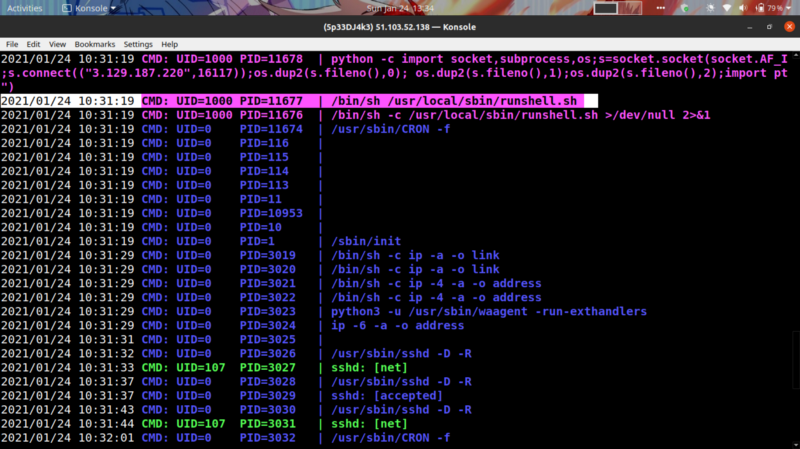Image resolution: width=800 pixels, height=449 pixels.
Task: Switch to the first workspace thumbnail
Action: [605, 8]
